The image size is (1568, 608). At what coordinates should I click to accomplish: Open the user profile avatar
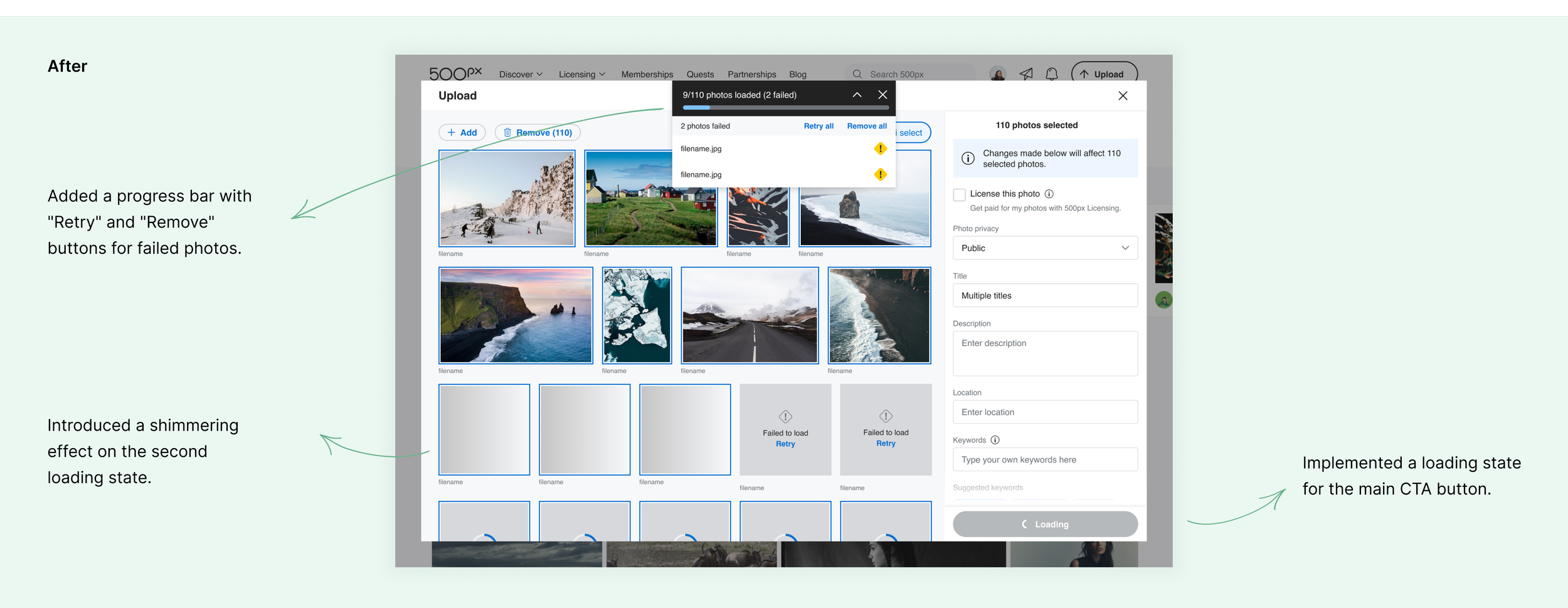[997, 74]
